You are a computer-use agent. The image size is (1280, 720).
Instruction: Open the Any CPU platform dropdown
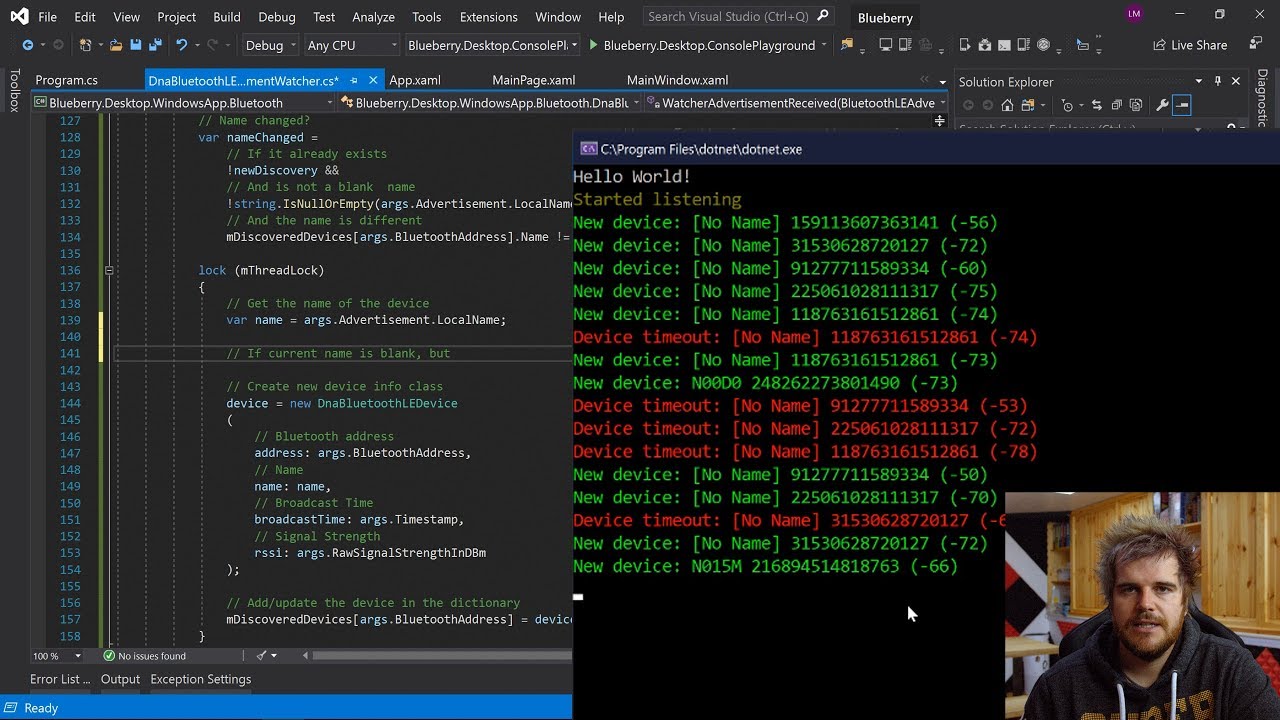coord(351,45)
